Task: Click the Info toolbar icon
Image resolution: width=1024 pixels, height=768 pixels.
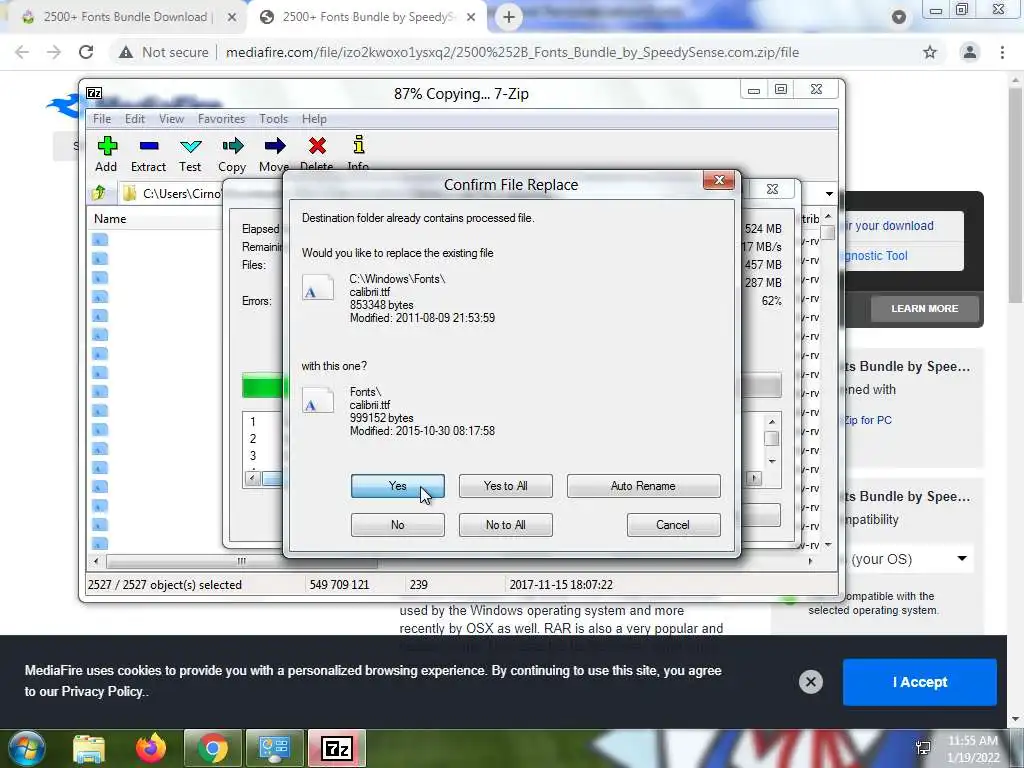Action: pyautogui.click(x=359, y=144)
